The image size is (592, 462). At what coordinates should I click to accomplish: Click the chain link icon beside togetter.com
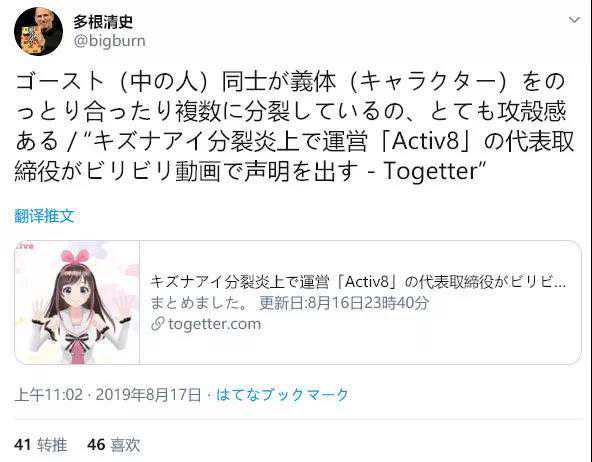pos(157,324)
